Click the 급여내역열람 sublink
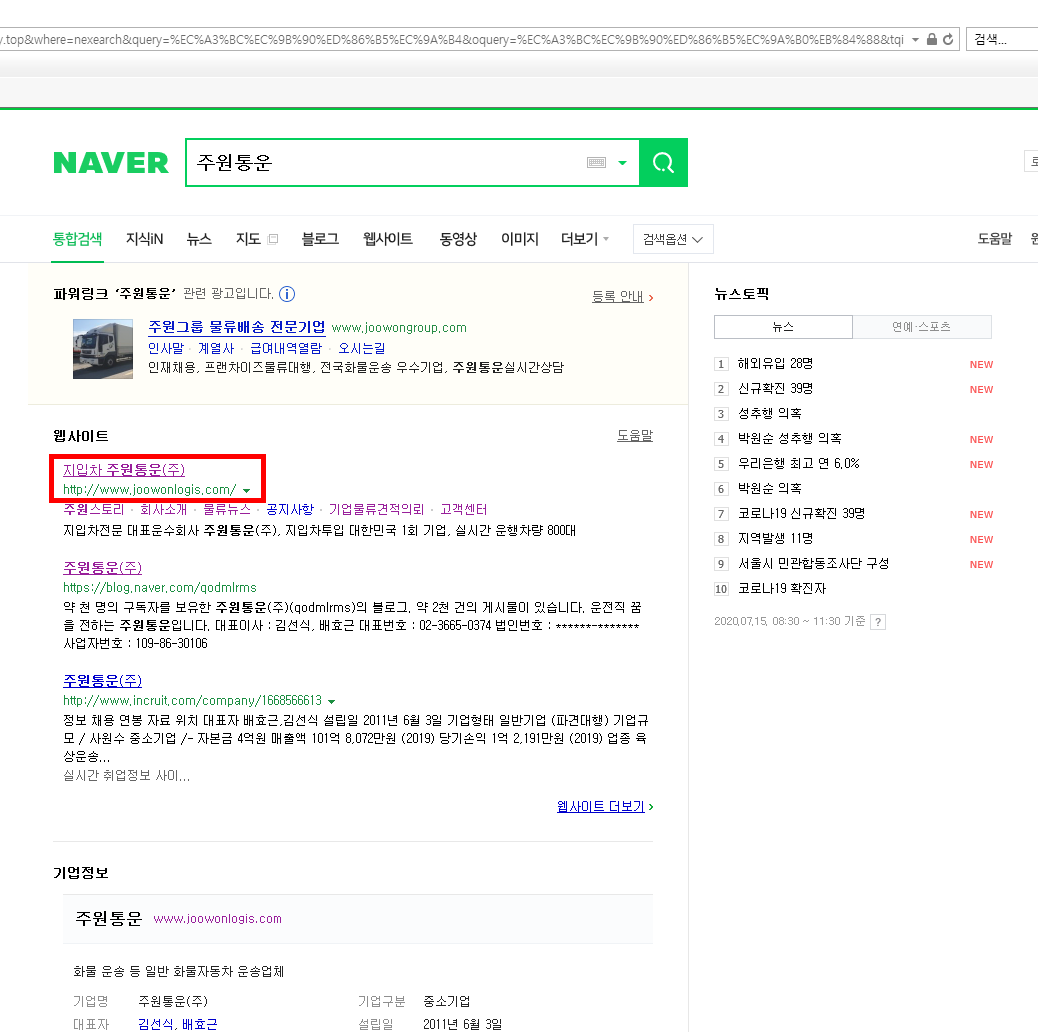 coord(286,348)
